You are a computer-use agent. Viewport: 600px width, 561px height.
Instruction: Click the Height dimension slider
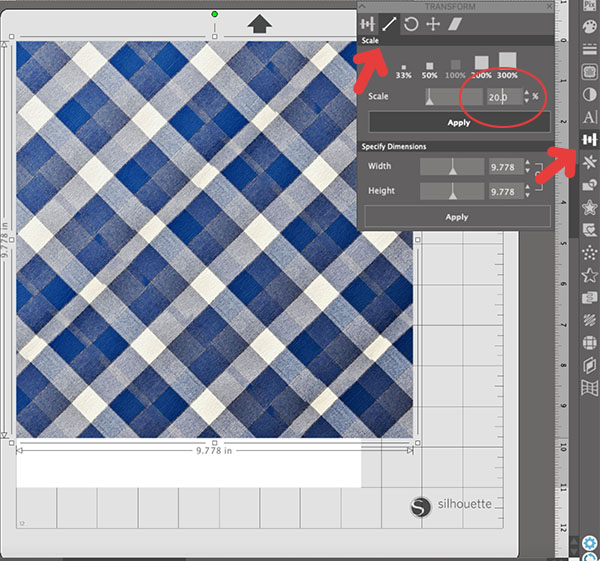coord(452,191)
